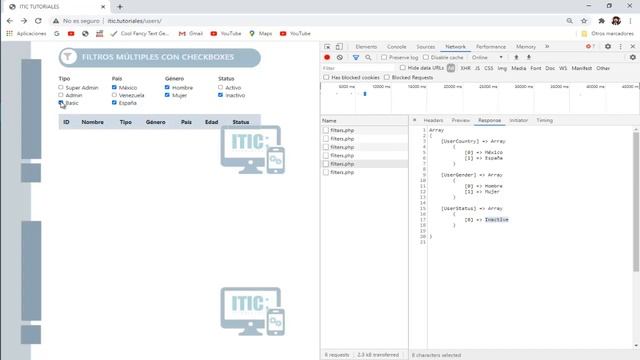Open the Headers tab of request

tap(433, 120)
